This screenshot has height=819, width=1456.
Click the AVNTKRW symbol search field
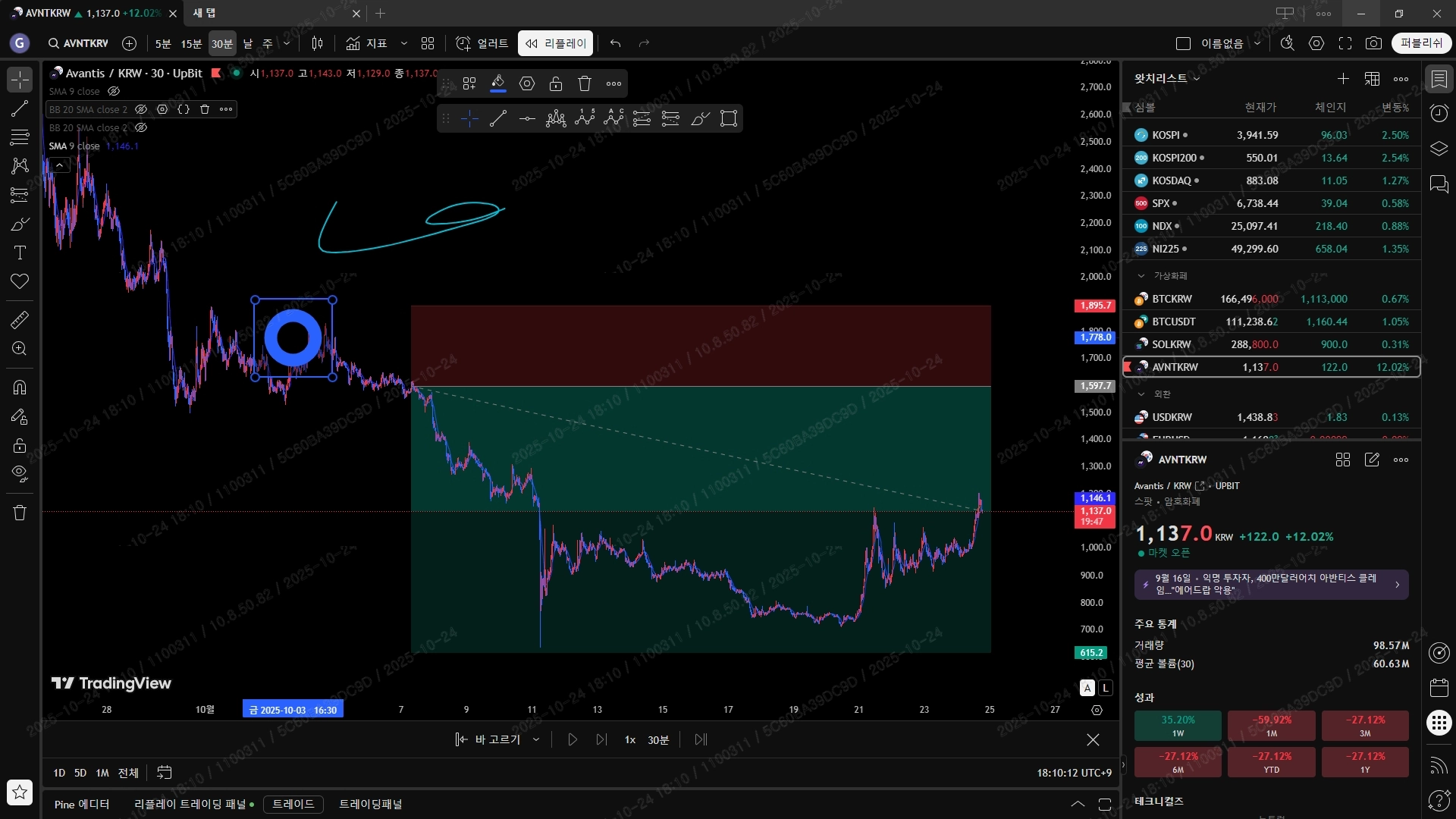[x=77, y=43]
